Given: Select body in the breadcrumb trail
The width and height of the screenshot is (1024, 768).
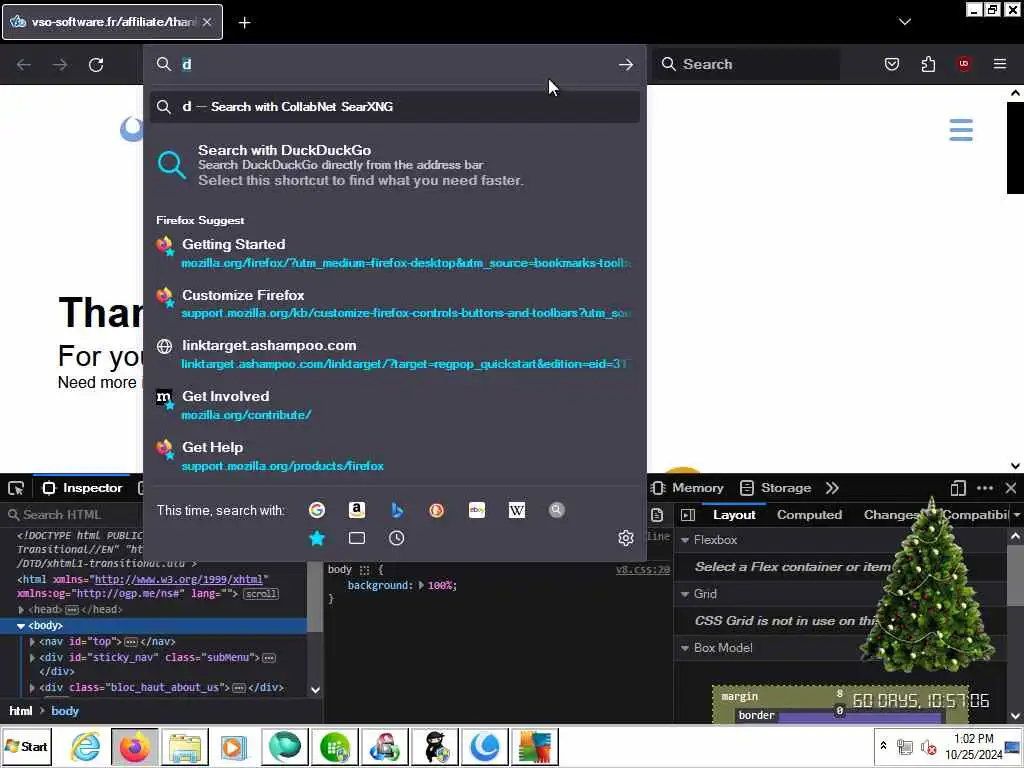Looking at the screenshot, I should click(x=65, y=711).
